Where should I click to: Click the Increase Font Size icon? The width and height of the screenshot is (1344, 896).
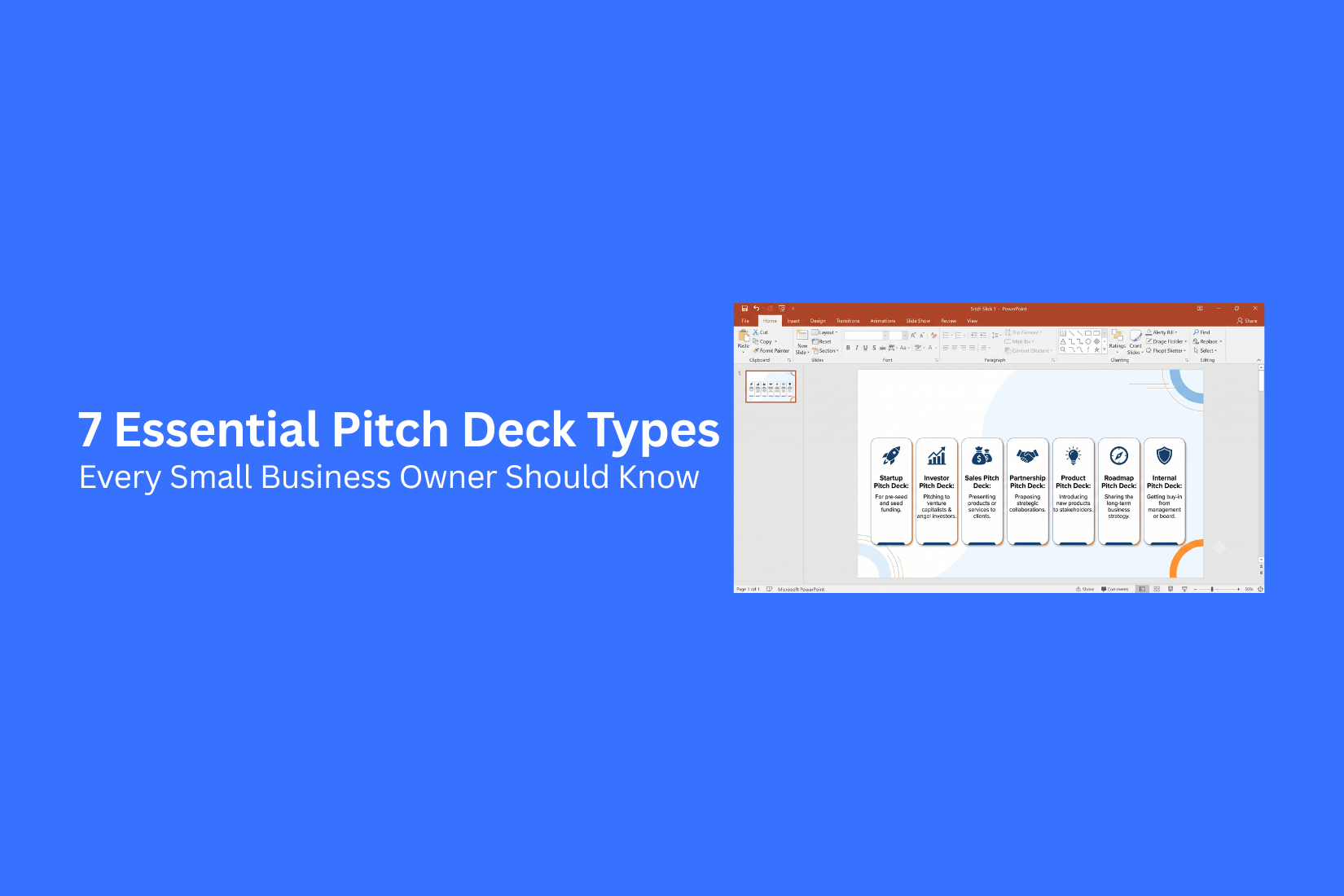pos(913,336)
